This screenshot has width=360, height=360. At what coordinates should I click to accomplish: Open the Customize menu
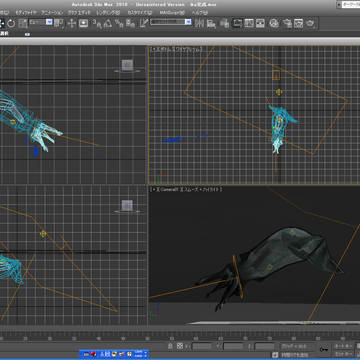(140, 12)
